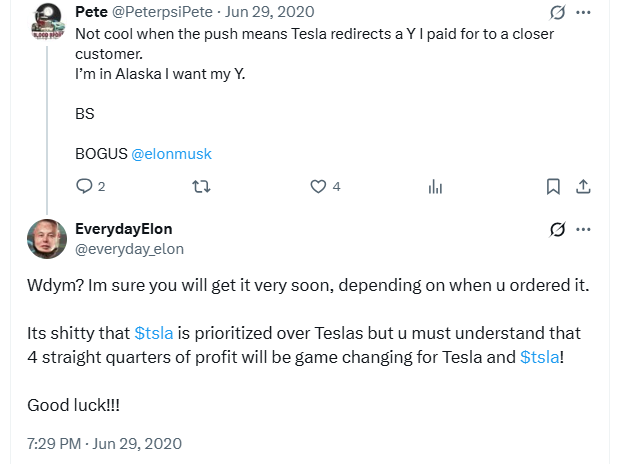
Task: Click Grok icon on Pete's tweet
Action: (x=558, y=13)
